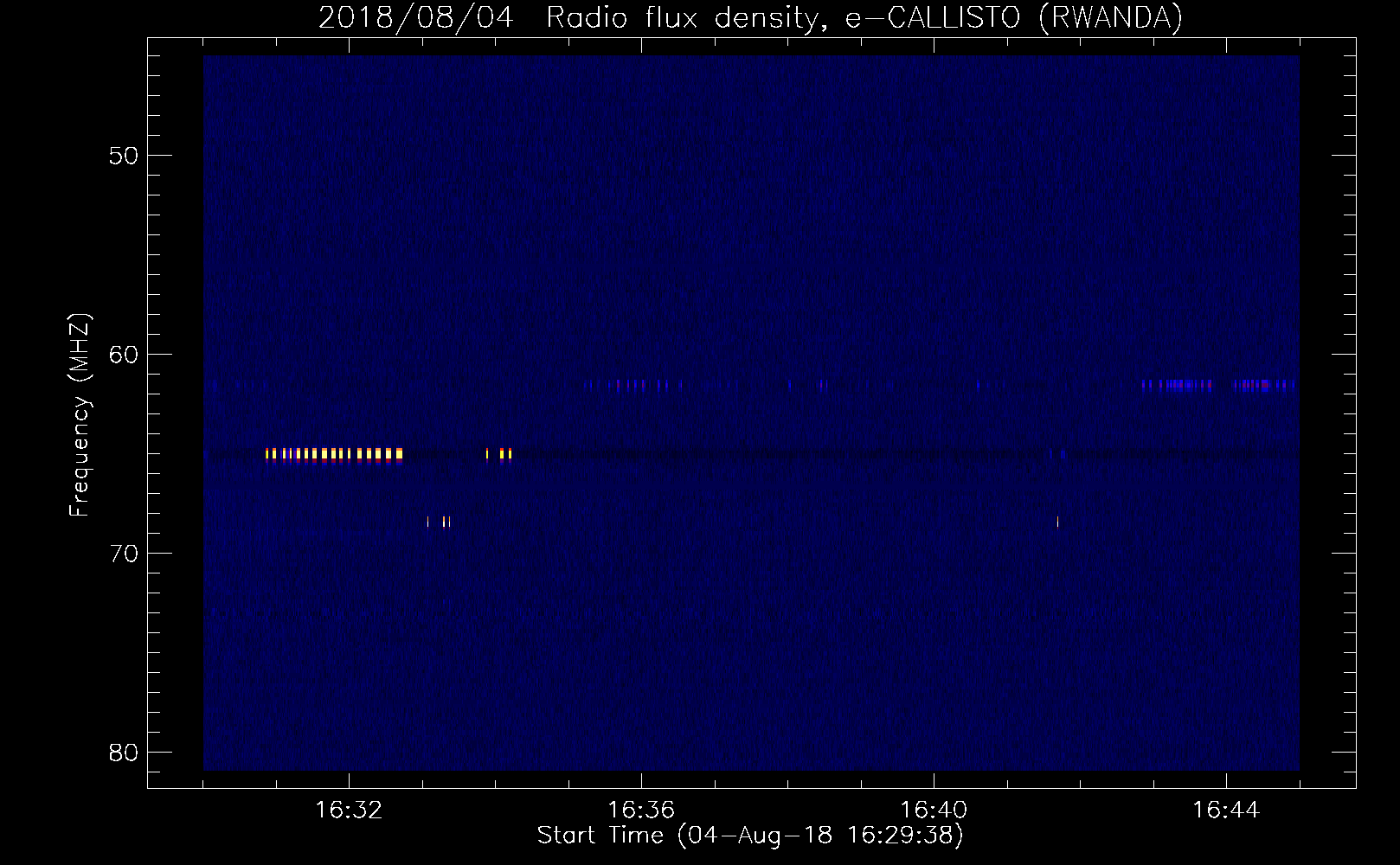Click the 80 frequency tick label
Viewport: 1400px width, 865px height.
[125, 753]
